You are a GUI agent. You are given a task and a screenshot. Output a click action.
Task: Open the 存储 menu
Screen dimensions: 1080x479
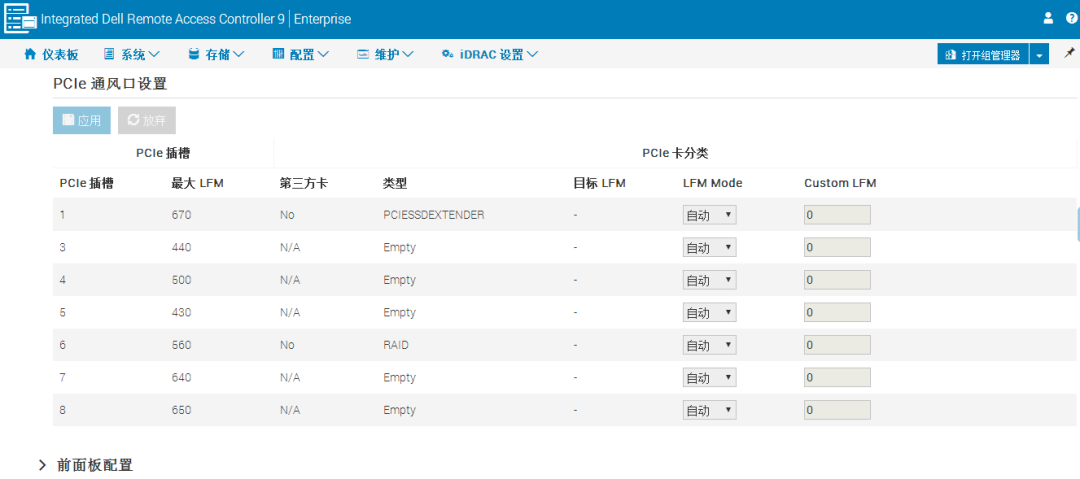[x=216, y=54]
